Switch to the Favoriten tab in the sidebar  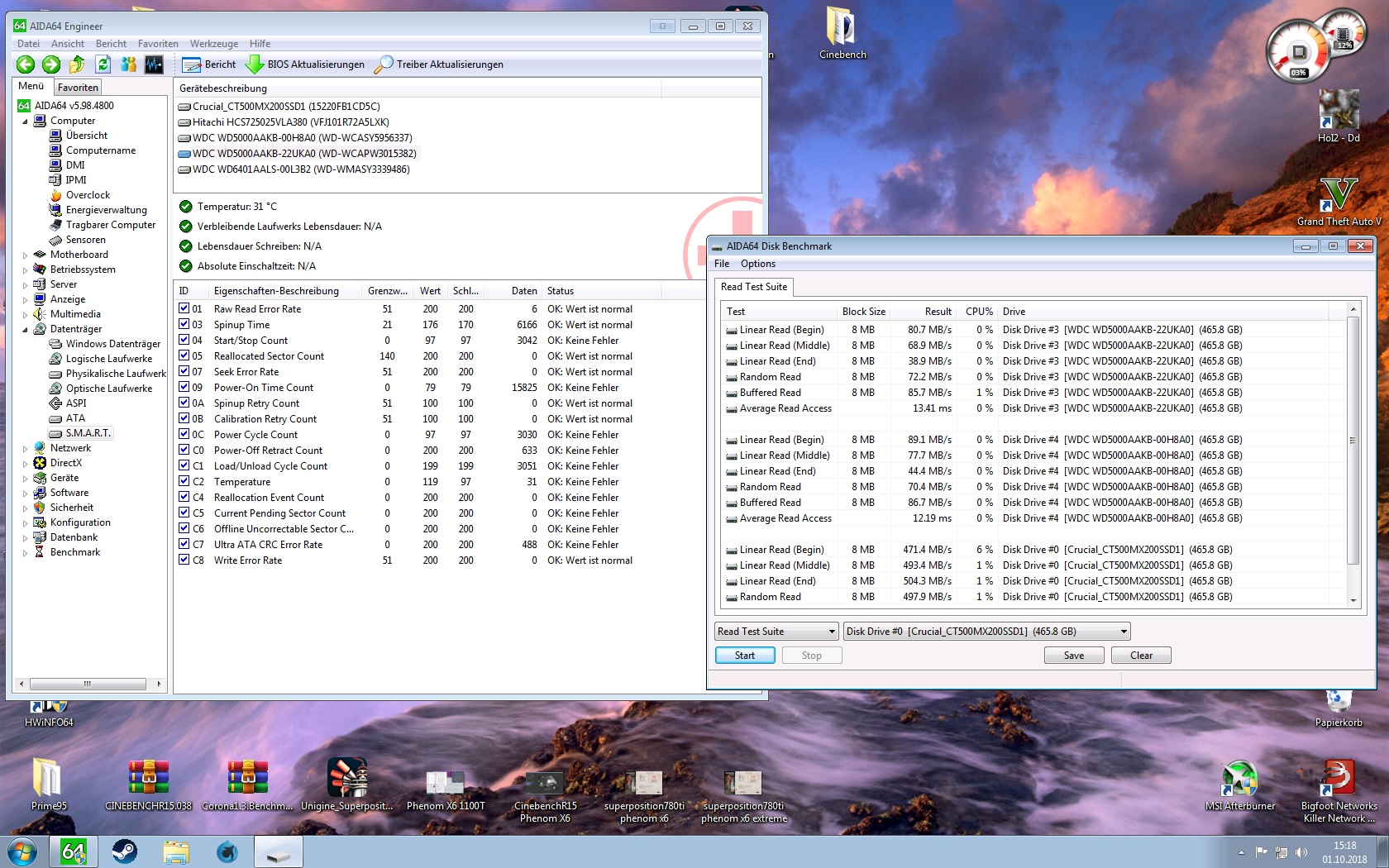78,88
